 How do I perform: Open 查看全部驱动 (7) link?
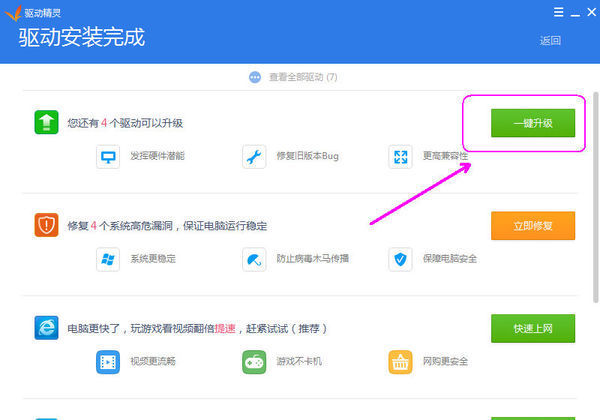pos(303,77)
